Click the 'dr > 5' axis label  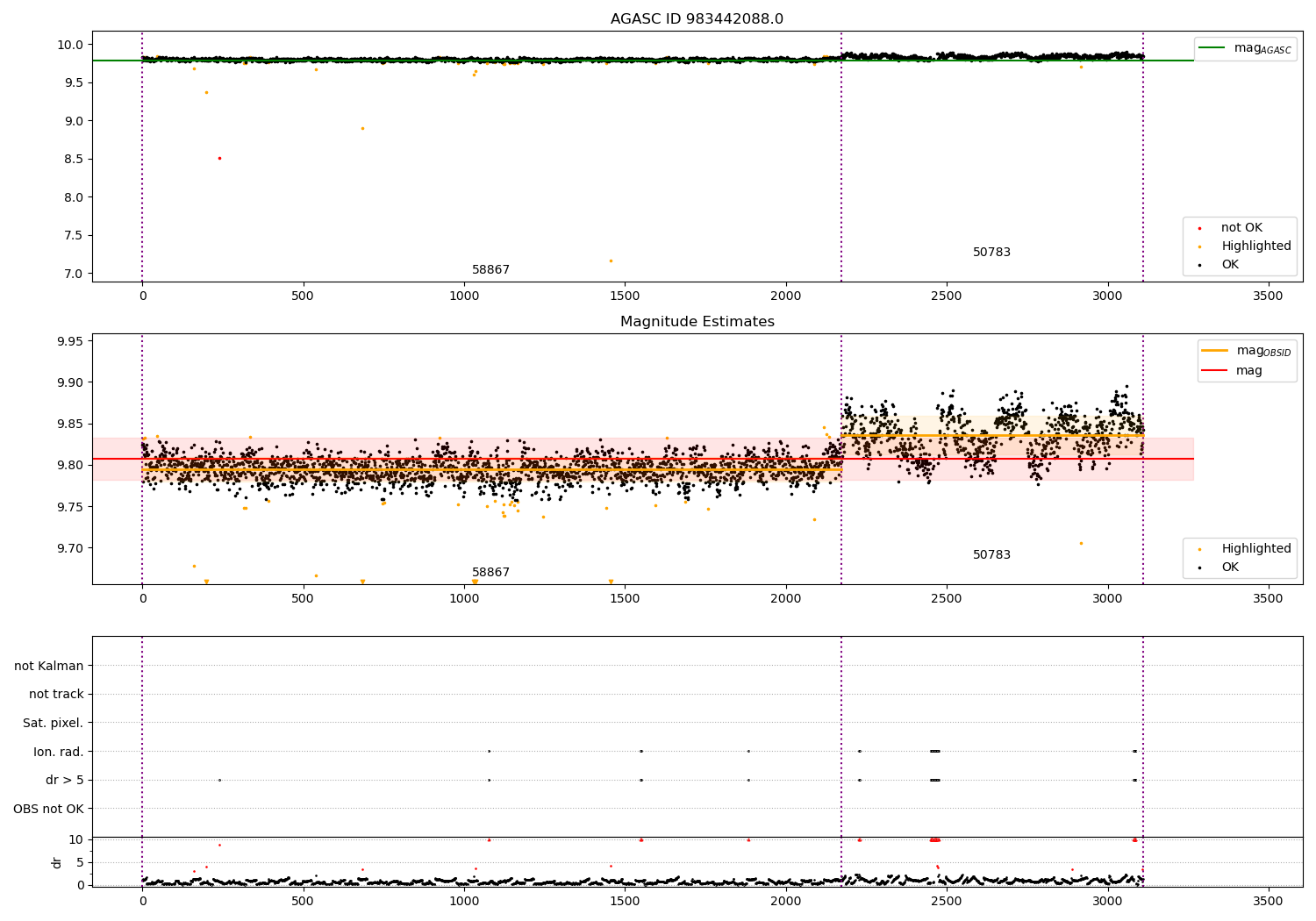[x=65, y=781]
